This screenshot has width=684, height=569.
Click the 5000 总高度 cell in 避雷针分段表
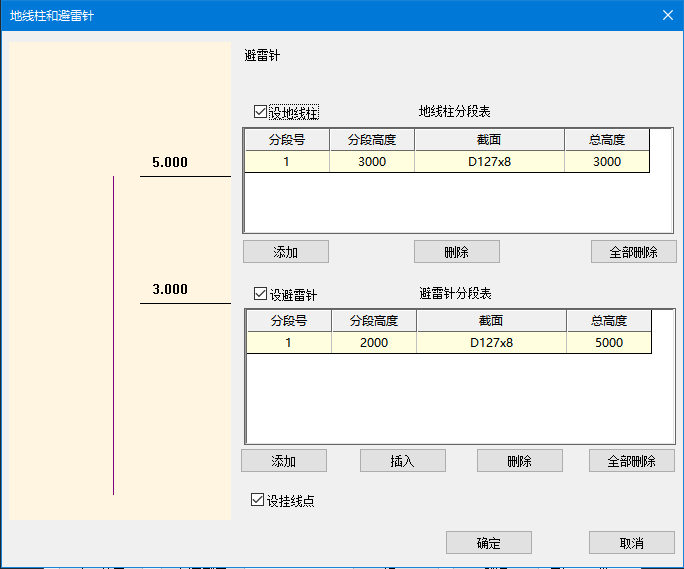[608, 343]
